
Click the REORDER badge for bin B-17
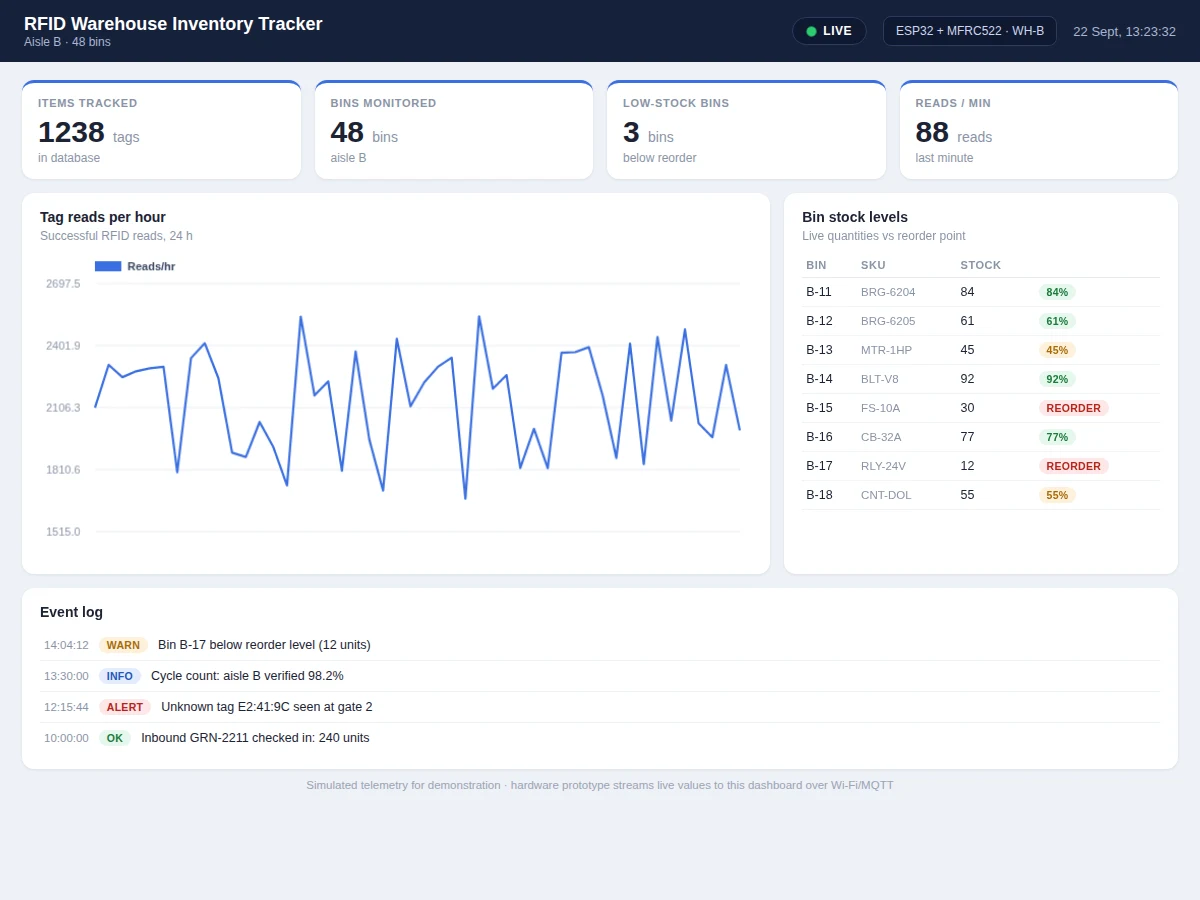1074,466
